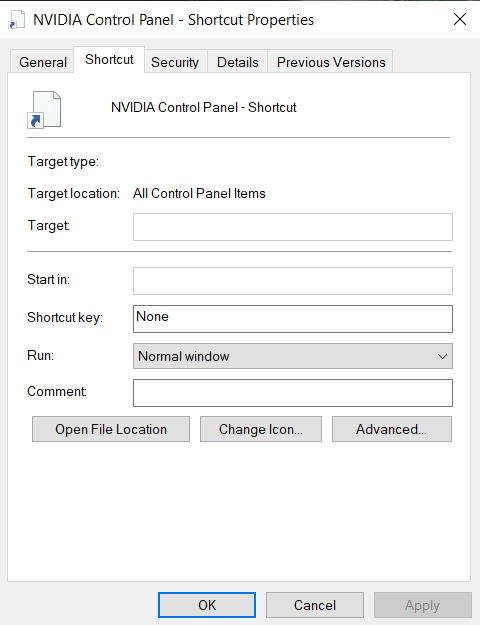Screen dimensions: 480x625
Task: Click the dialog title text in title bar
Action: coord(173,20)
